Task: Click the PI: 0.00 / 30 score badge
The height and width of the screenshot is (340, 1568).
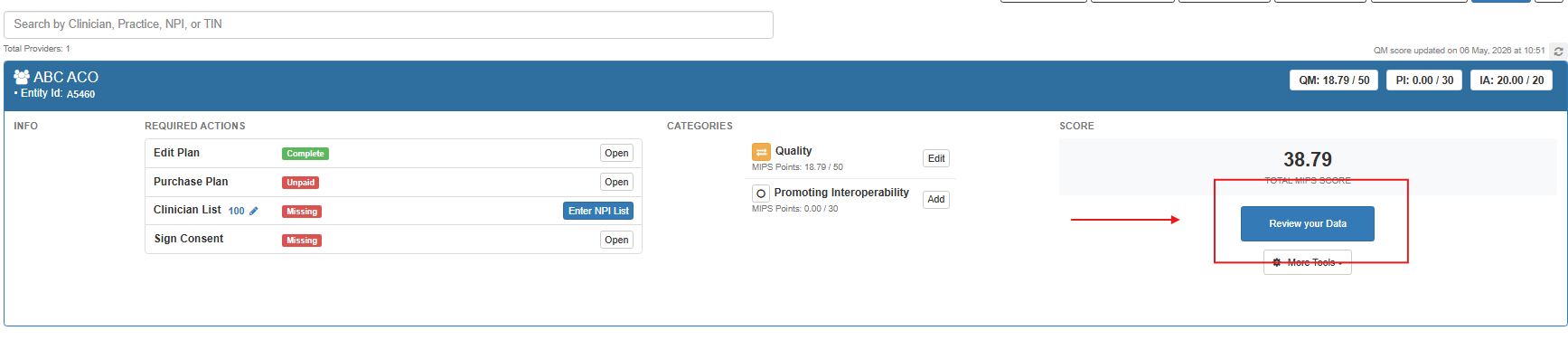Action: (x=1424, y=80)
